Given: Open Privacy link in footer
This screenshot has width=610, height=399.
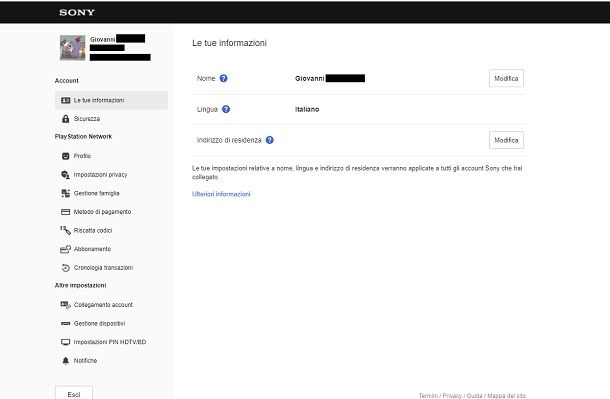Looking at the screenshot, I should (452, 396).
